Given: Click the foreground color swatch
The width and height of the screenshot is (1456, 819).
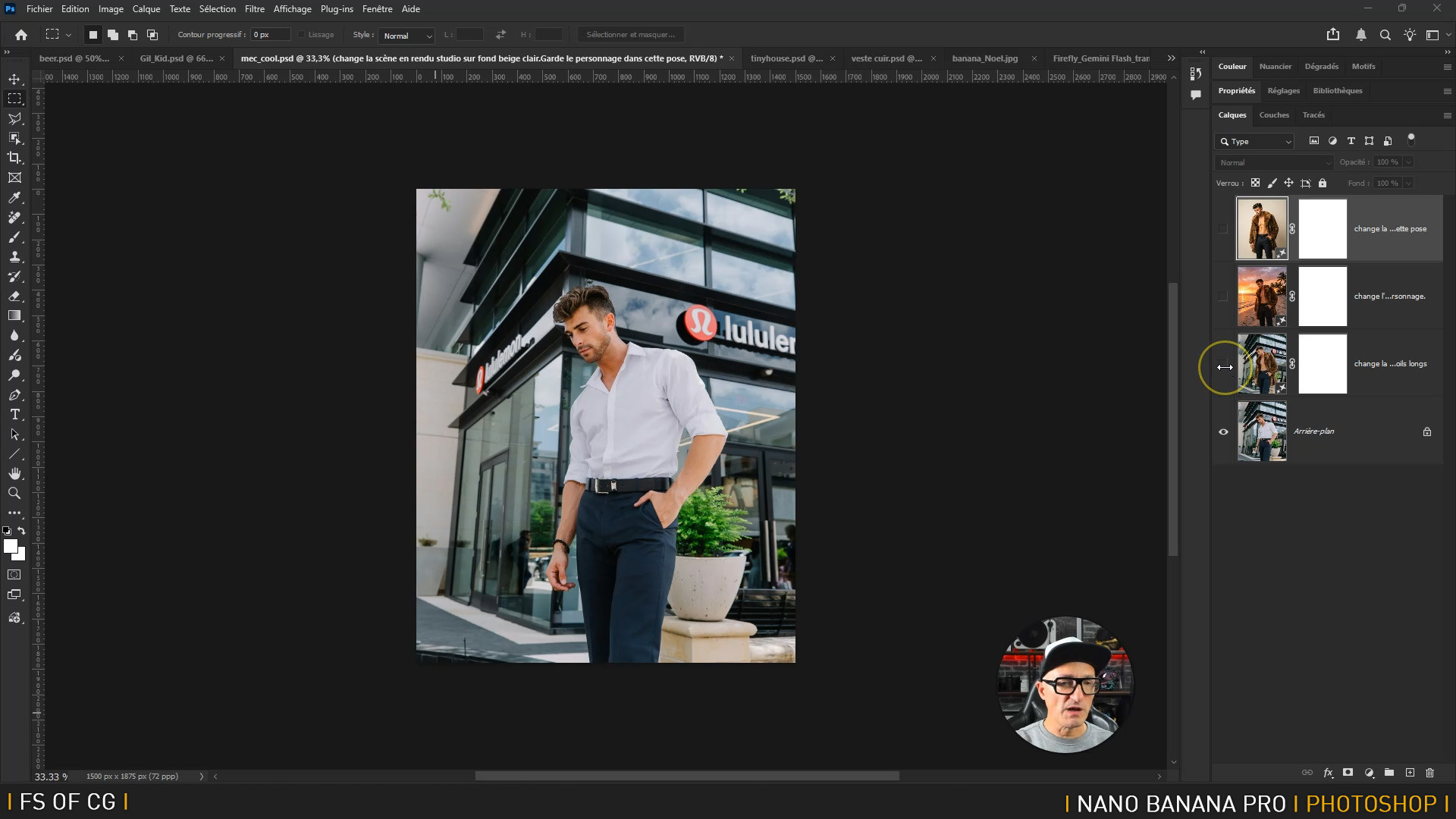Looking at the screenshot, I should pos(11,546).
